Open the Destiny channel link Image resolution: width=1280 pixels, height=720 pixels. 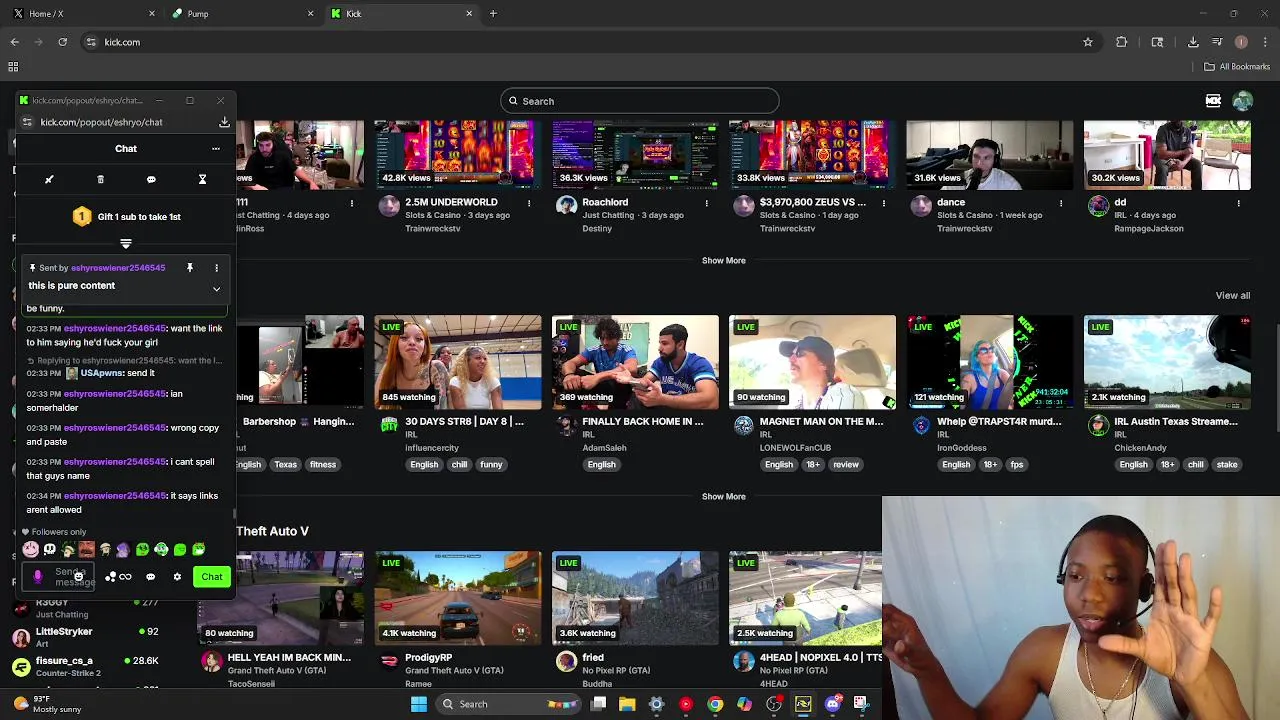[x=598, y=228]
